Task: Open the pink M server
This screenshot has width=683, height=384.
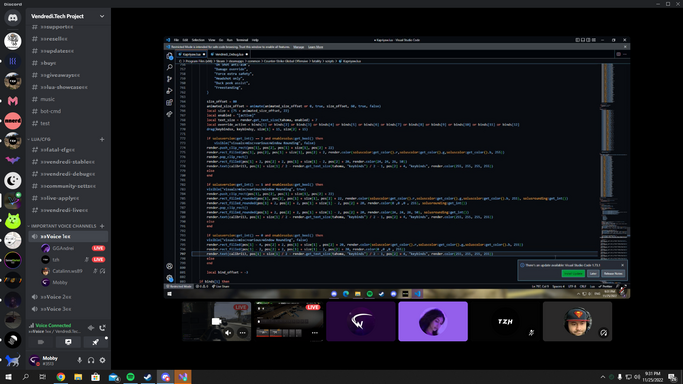Action: coord(13,101)
